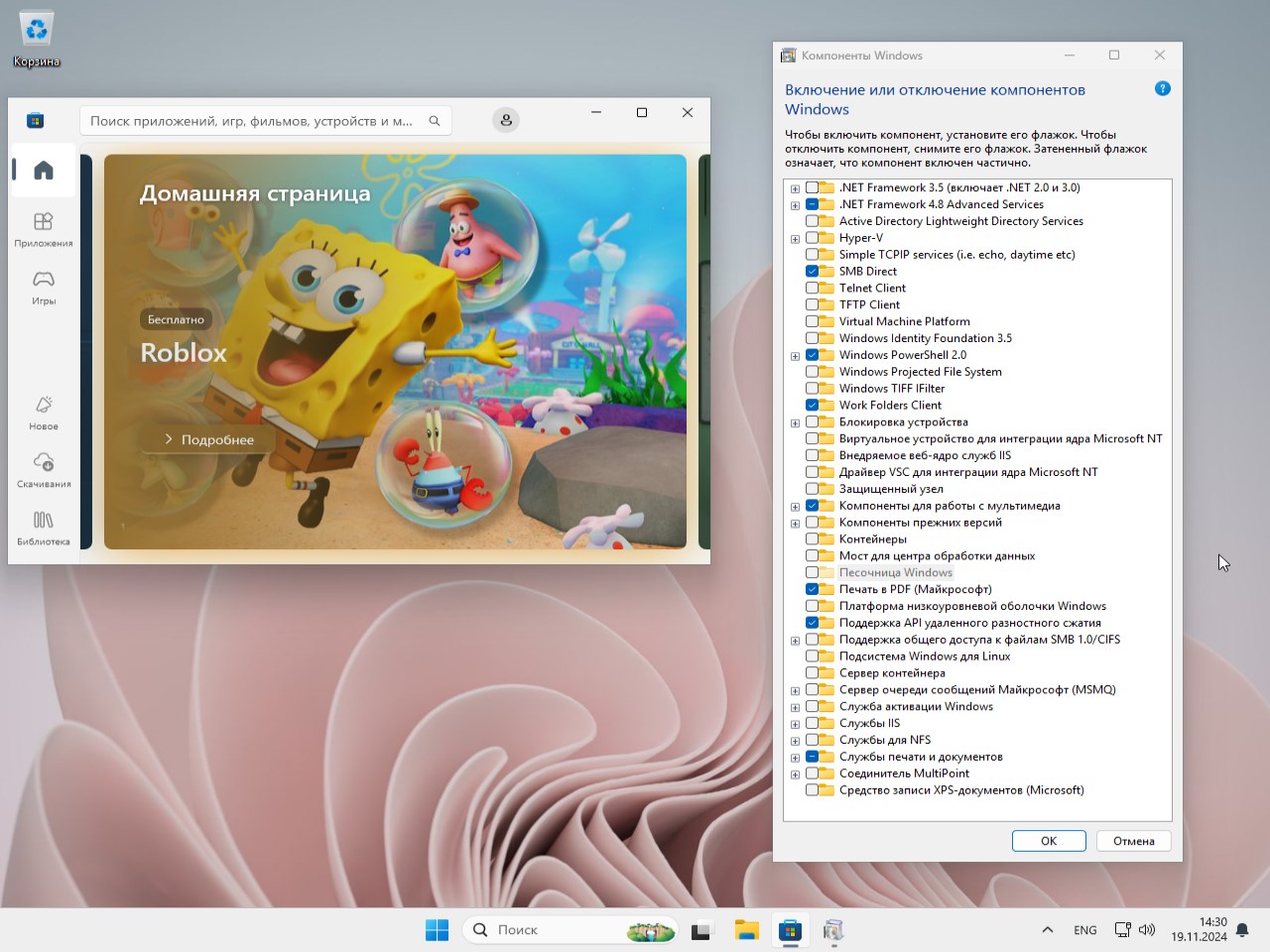Open Task View on the taskbar
1270x952 pixels.
(701, 930)
